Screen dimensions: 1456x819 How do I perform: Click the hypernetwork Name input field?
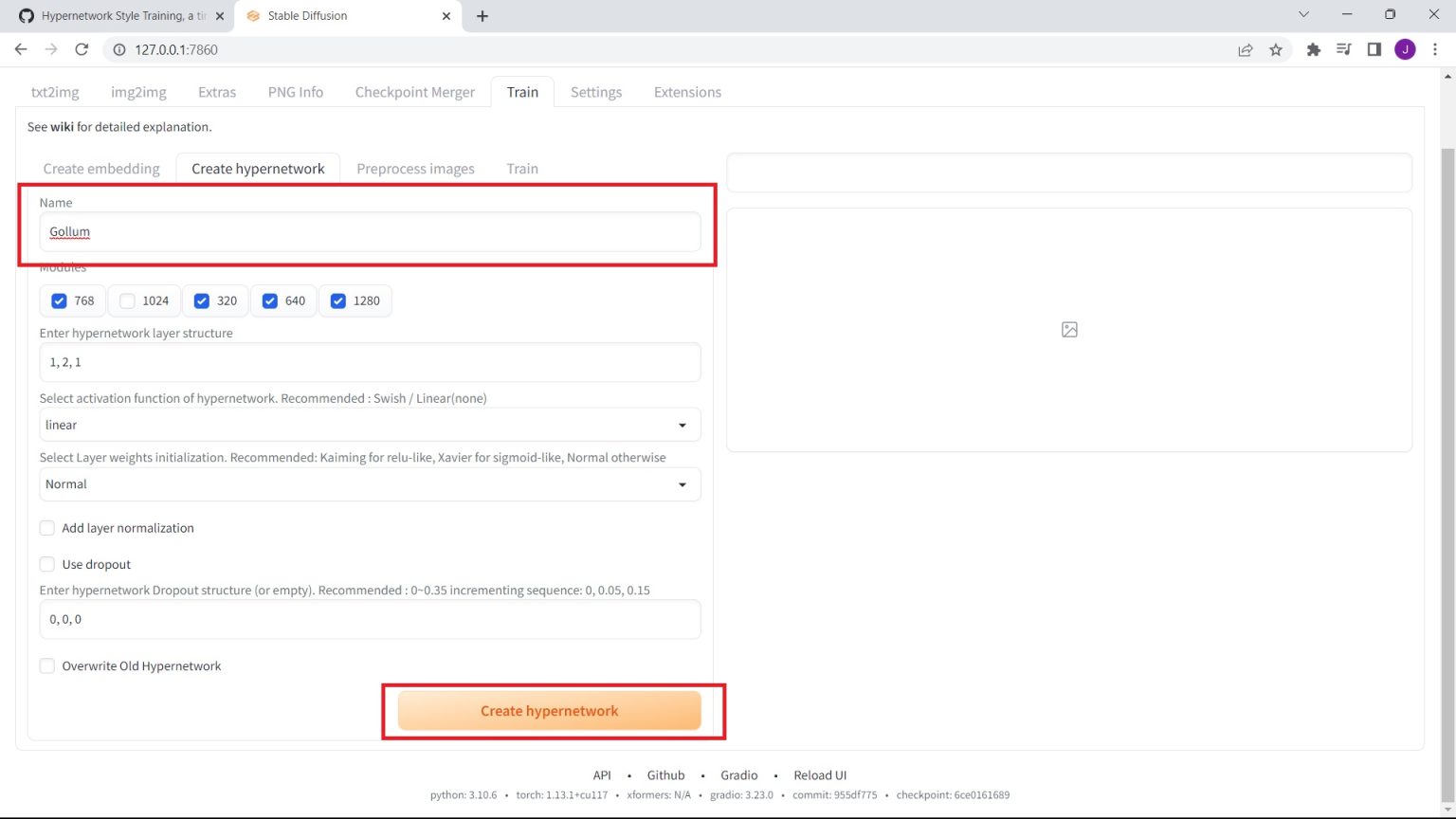[370, 231]
